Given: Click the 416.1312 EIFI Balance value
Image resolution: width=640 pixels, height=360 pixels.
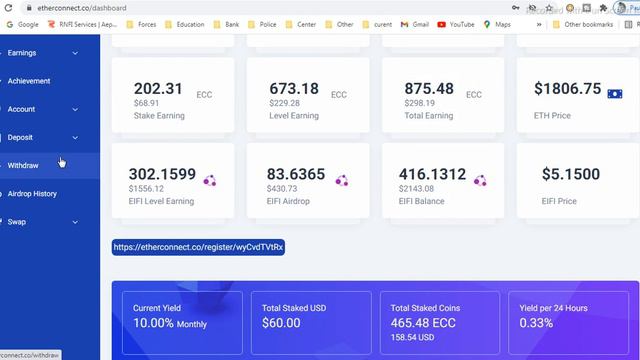Looking at the screenshot, I should tap(432, 174).
